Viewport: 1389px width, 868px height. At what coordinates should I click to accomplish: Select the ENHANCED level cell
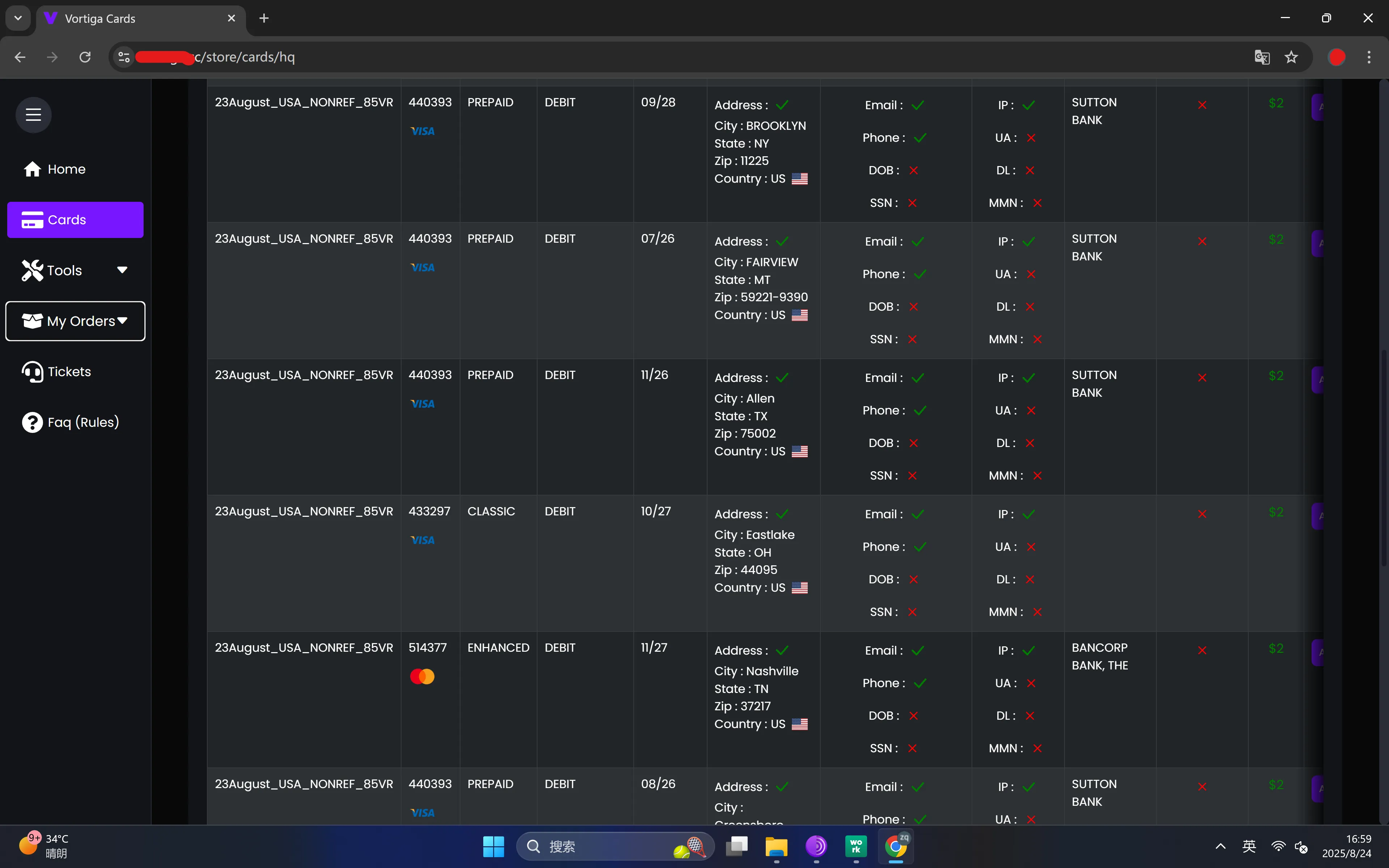(498, 647)
